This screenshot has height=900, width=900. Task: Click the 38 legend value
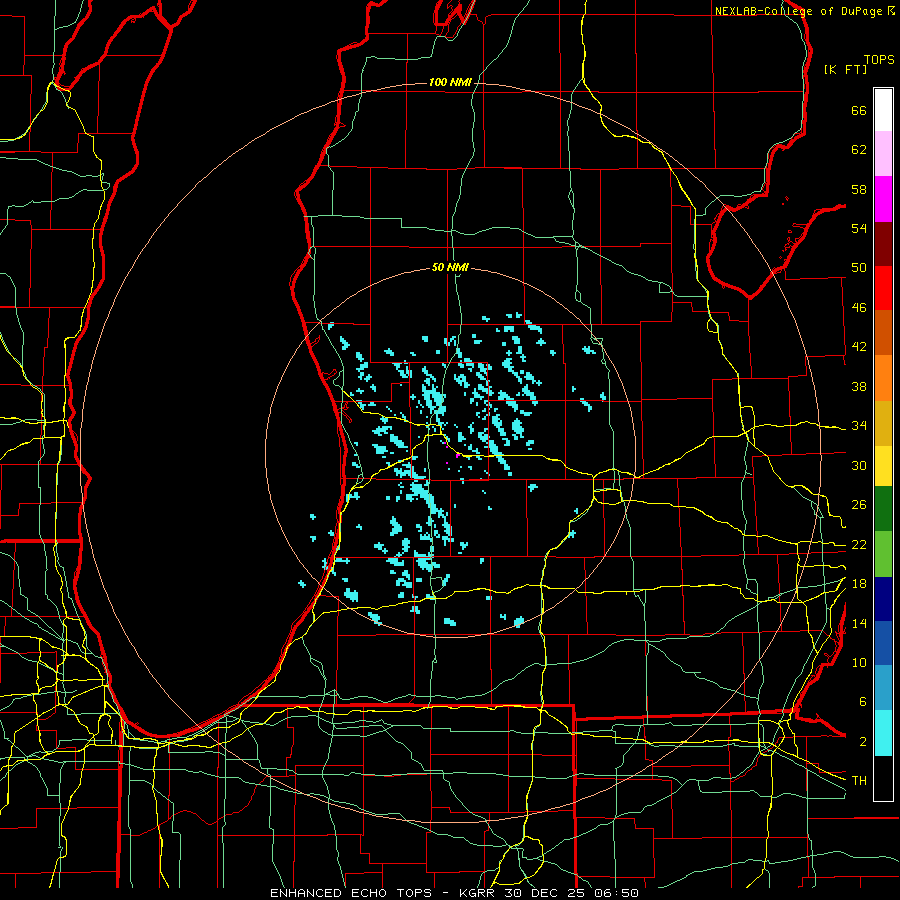point(859,386)
